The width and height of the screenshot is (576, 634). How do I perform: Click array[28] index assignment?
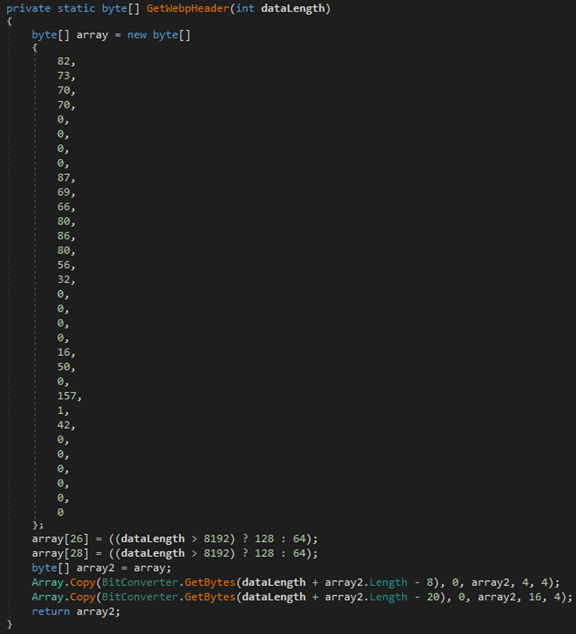60,553
